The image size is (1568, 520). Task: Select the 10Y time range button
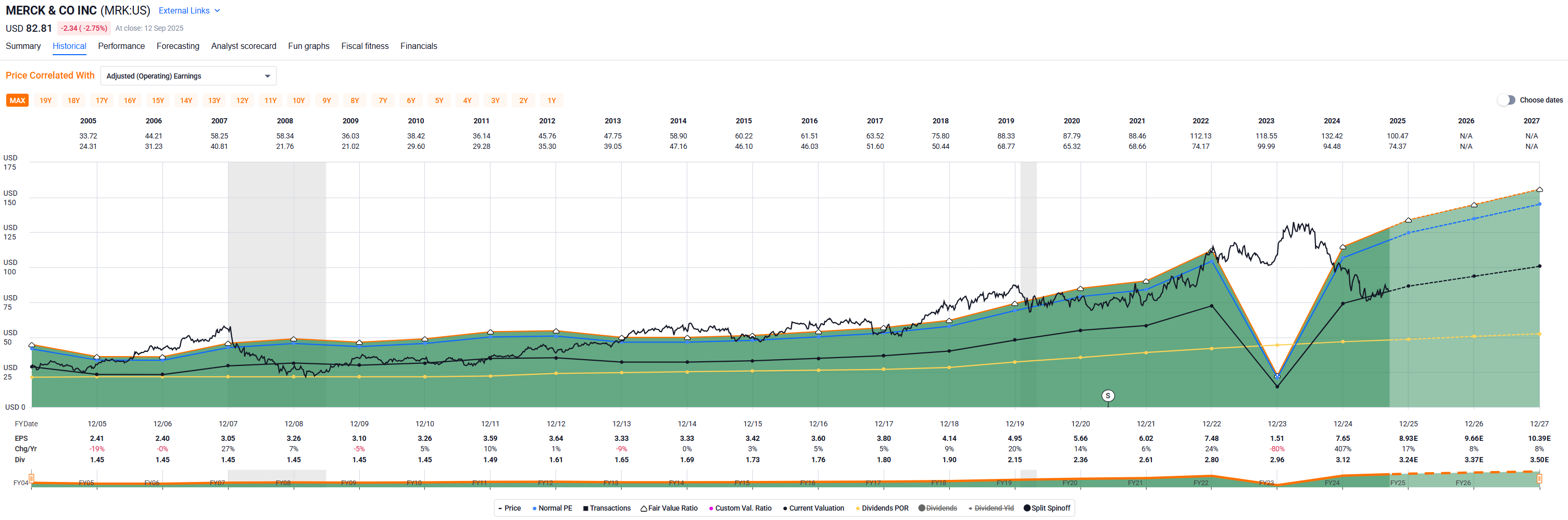pyautogui.click(x=298, y=101)
